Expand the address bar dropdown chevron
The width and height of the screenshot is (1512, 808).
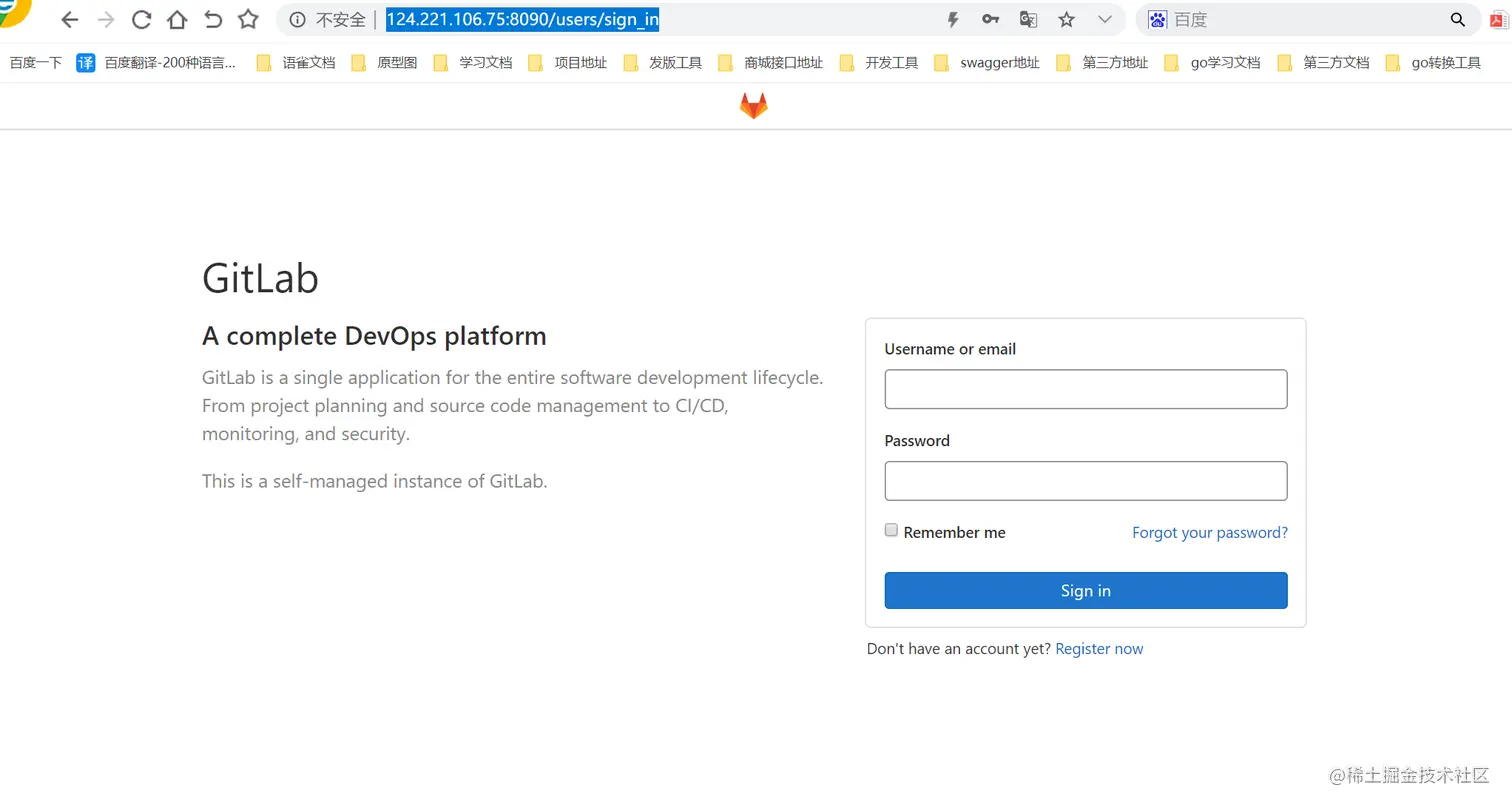1104,19
